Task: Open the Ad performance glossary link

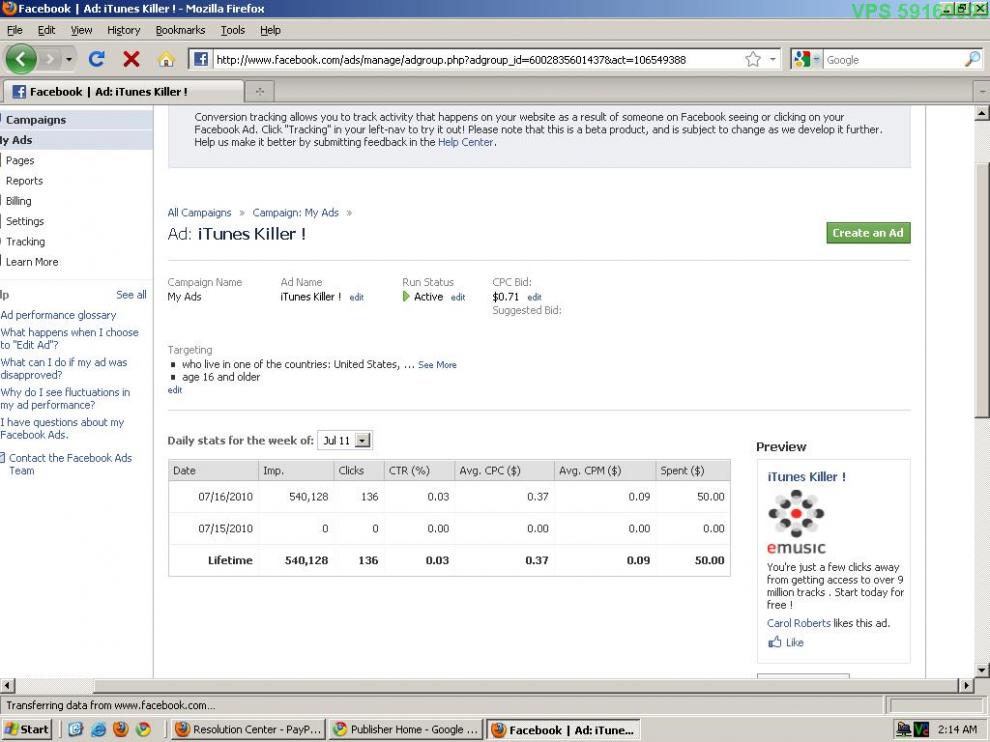Action: point(59,314)
